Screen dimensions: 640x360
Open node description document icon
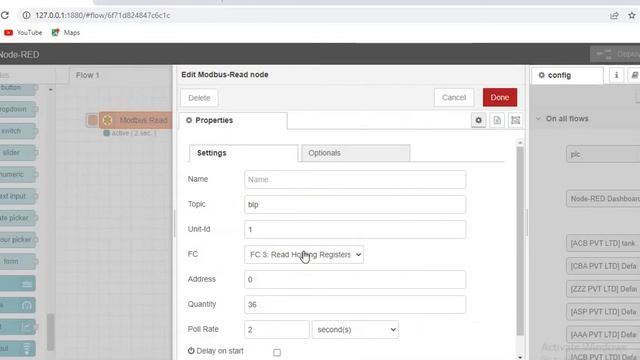pos(497,120)
